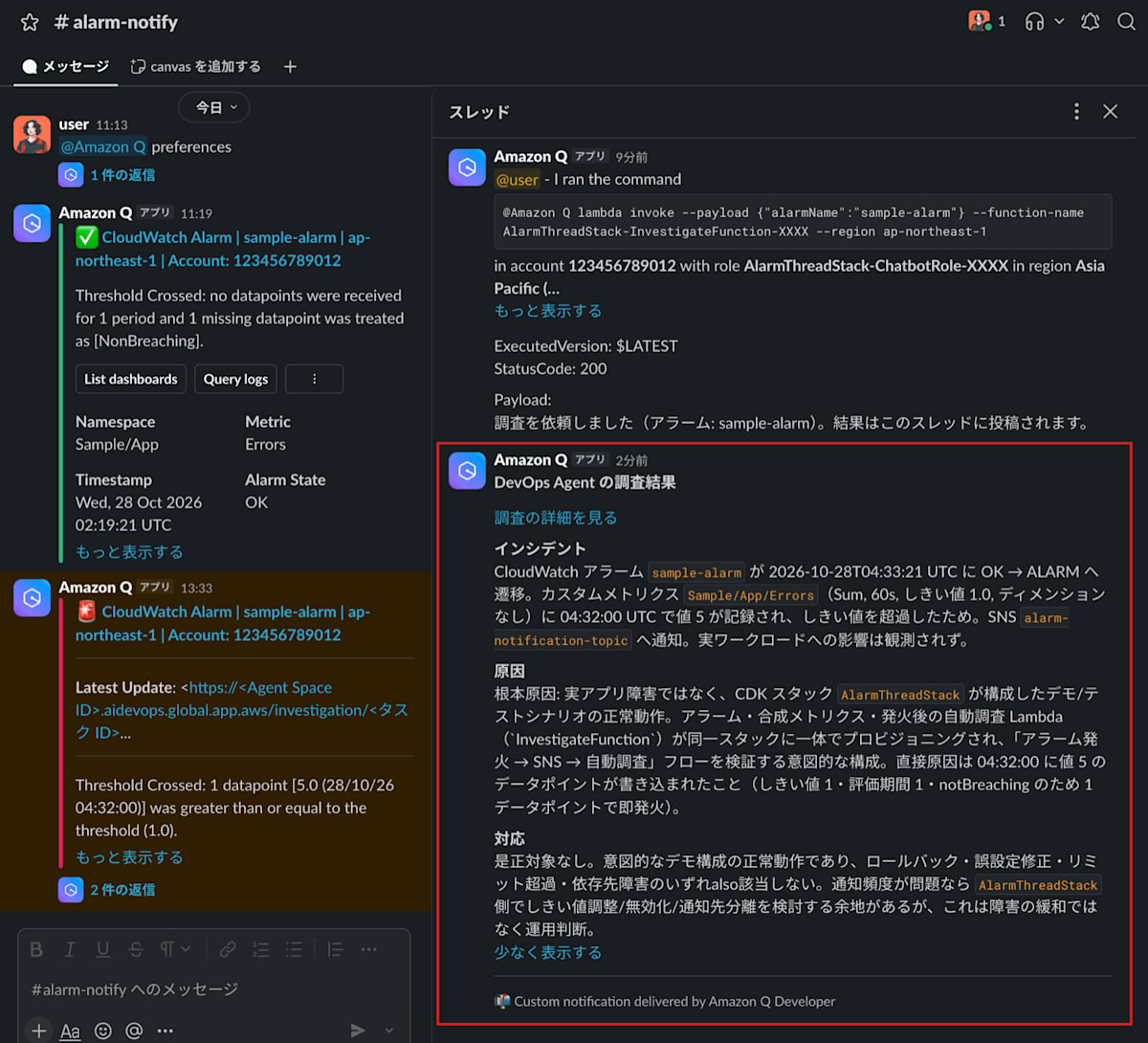This screenshot has height=1043, width=1148.
Task: Collapse DevOps result with 少なく表示する
Action: [548, 952]
